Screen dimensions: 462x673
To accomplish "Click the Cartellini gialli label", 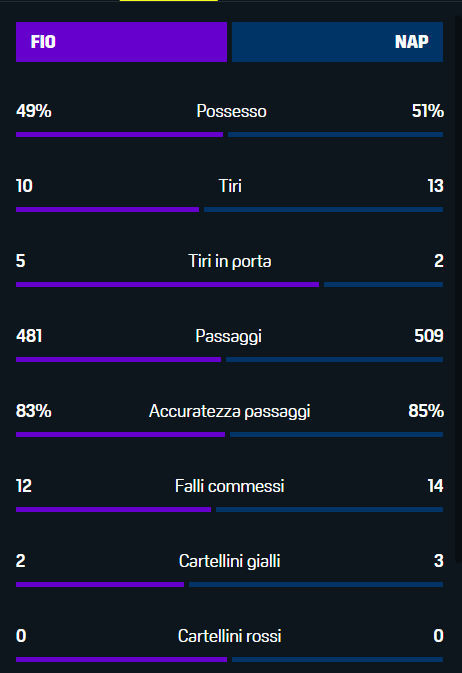I will click(x=230, y=561).
